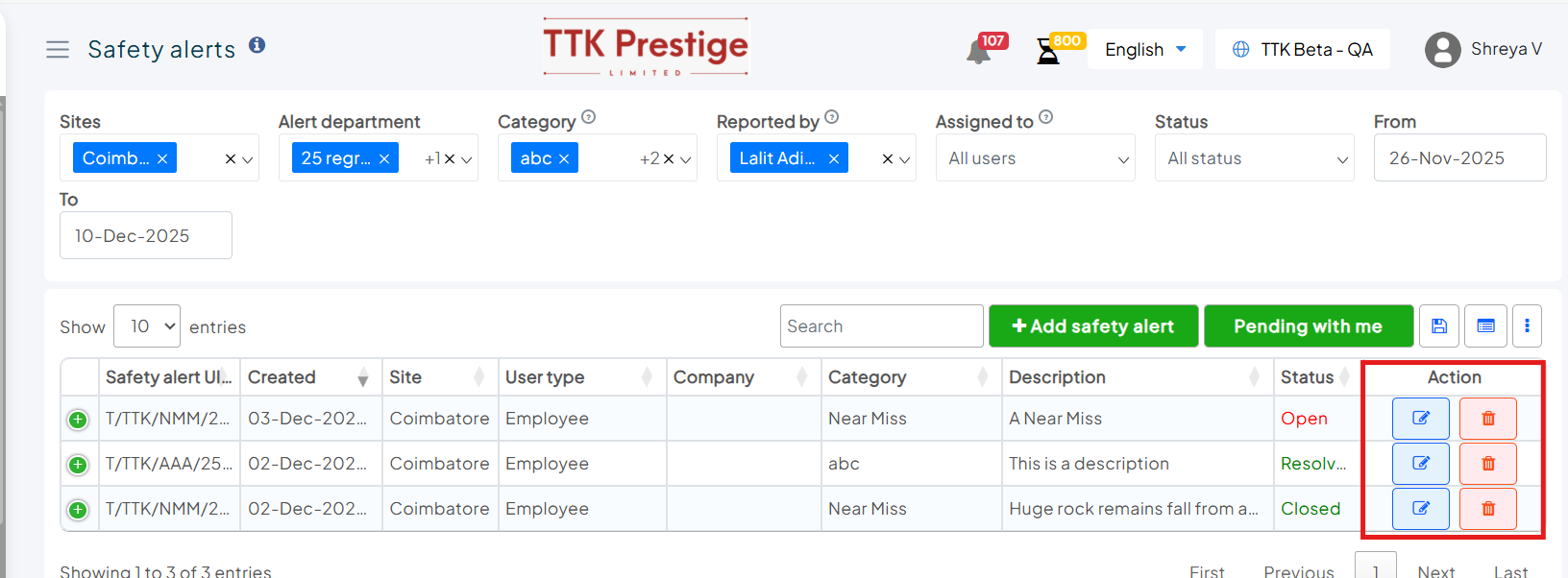This screenshot has height=578, width=1568.
Task: Click the notification bell icon
Action: coord(978,52)
